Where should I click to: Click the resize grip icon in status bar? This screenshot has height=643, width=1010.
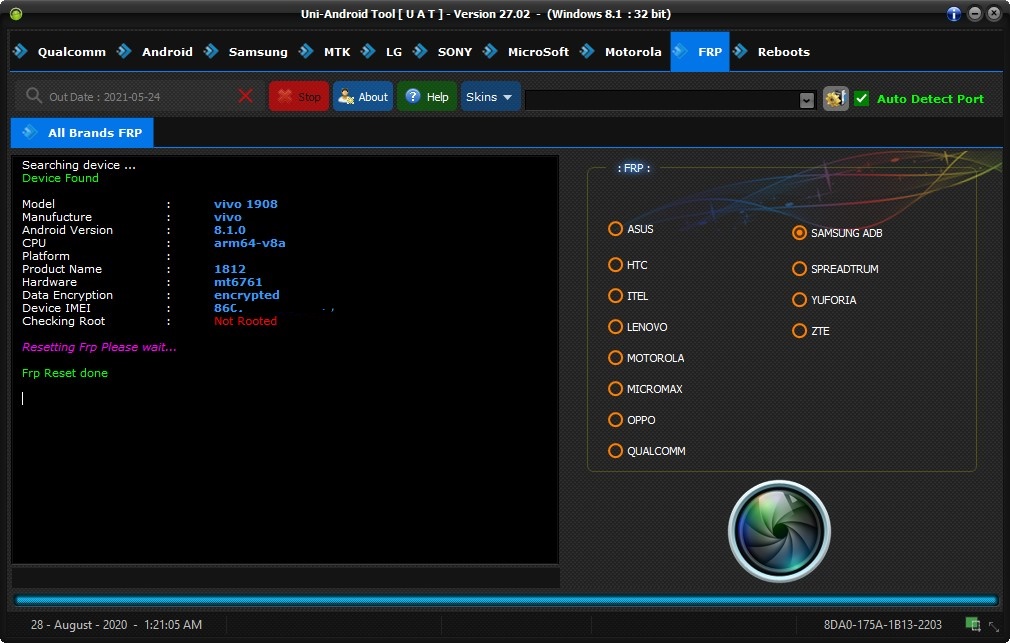click(994, 625)
